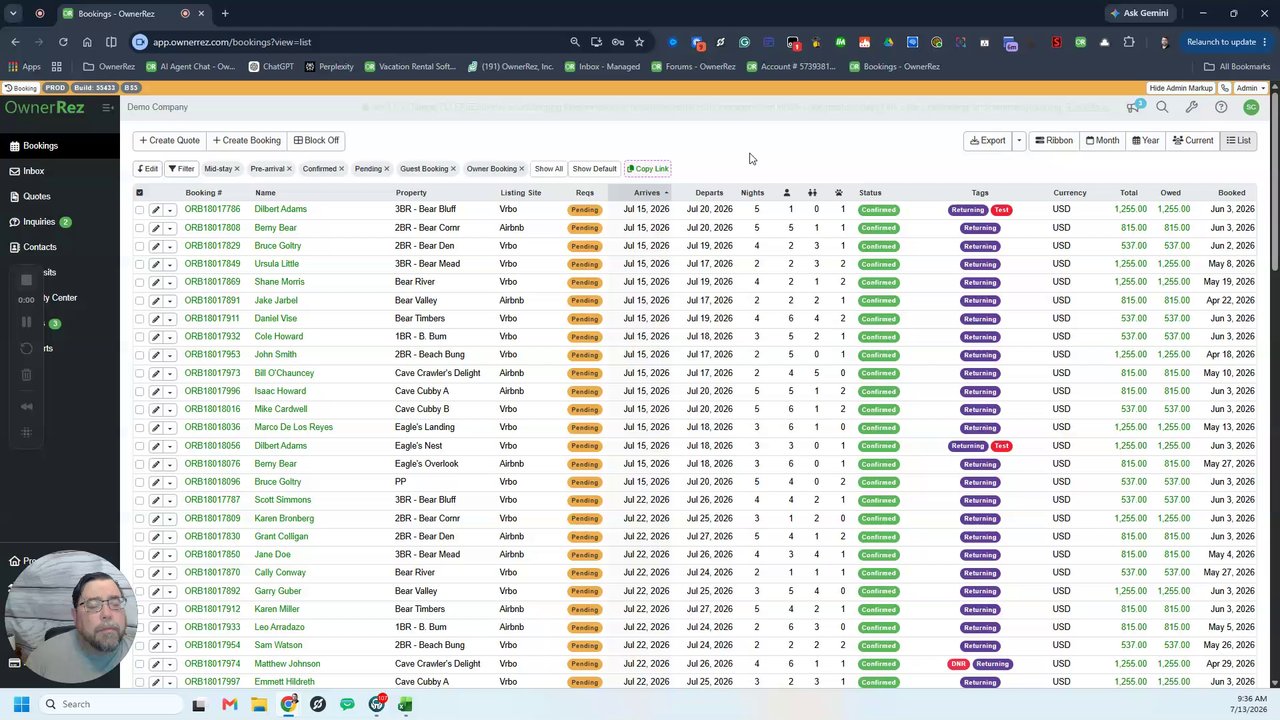The height and width of the screenshot is (720, 1280).
Task: Switch to Year view
Action: click(x=1145, y=141)
